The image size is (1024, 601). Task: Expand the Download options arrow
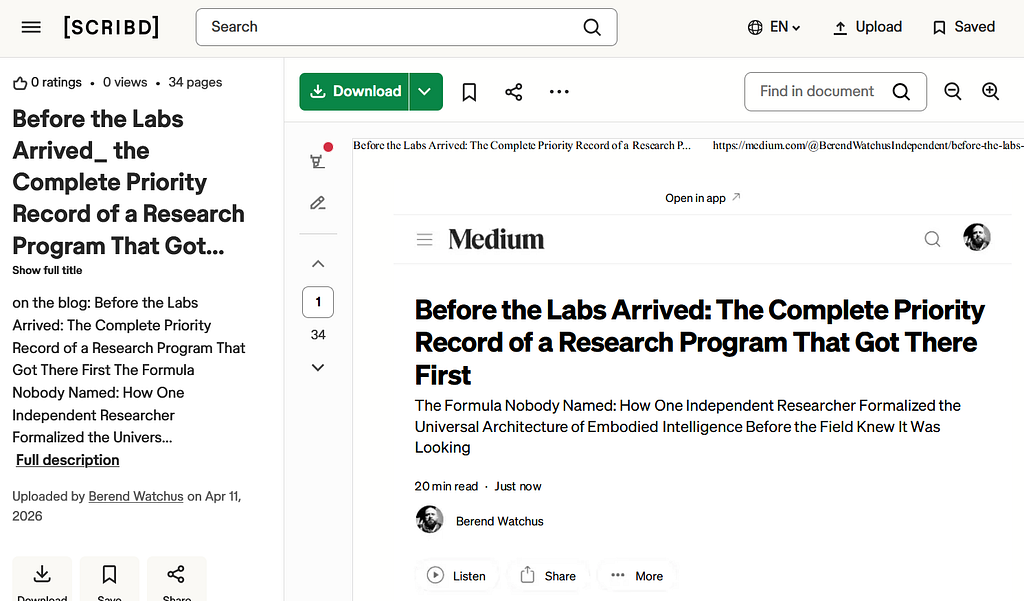pos(426,91)
